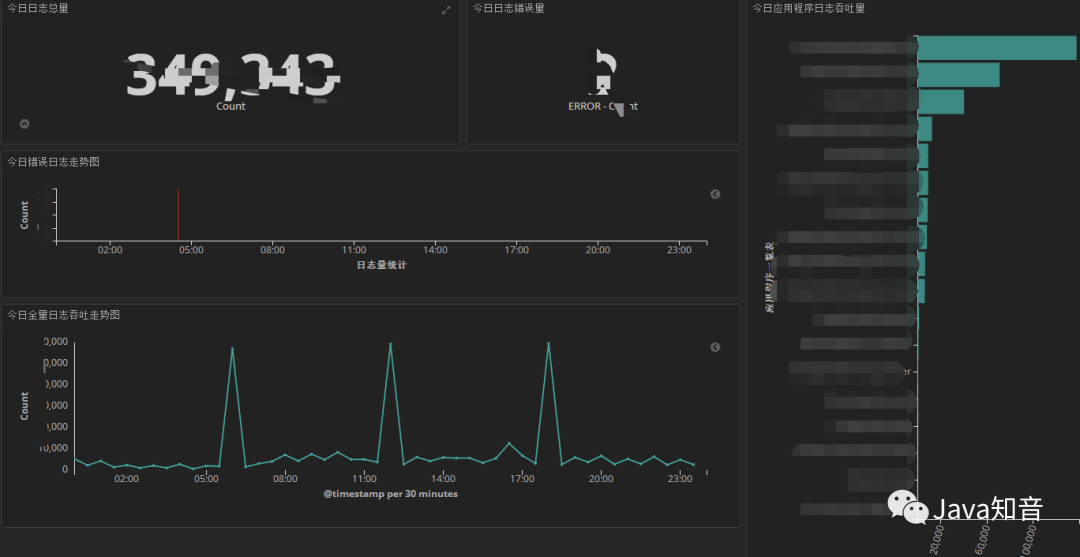
Task: Toggle the legend arrow in 今日错误日志走势图 panel
Action: click(715, 194)
